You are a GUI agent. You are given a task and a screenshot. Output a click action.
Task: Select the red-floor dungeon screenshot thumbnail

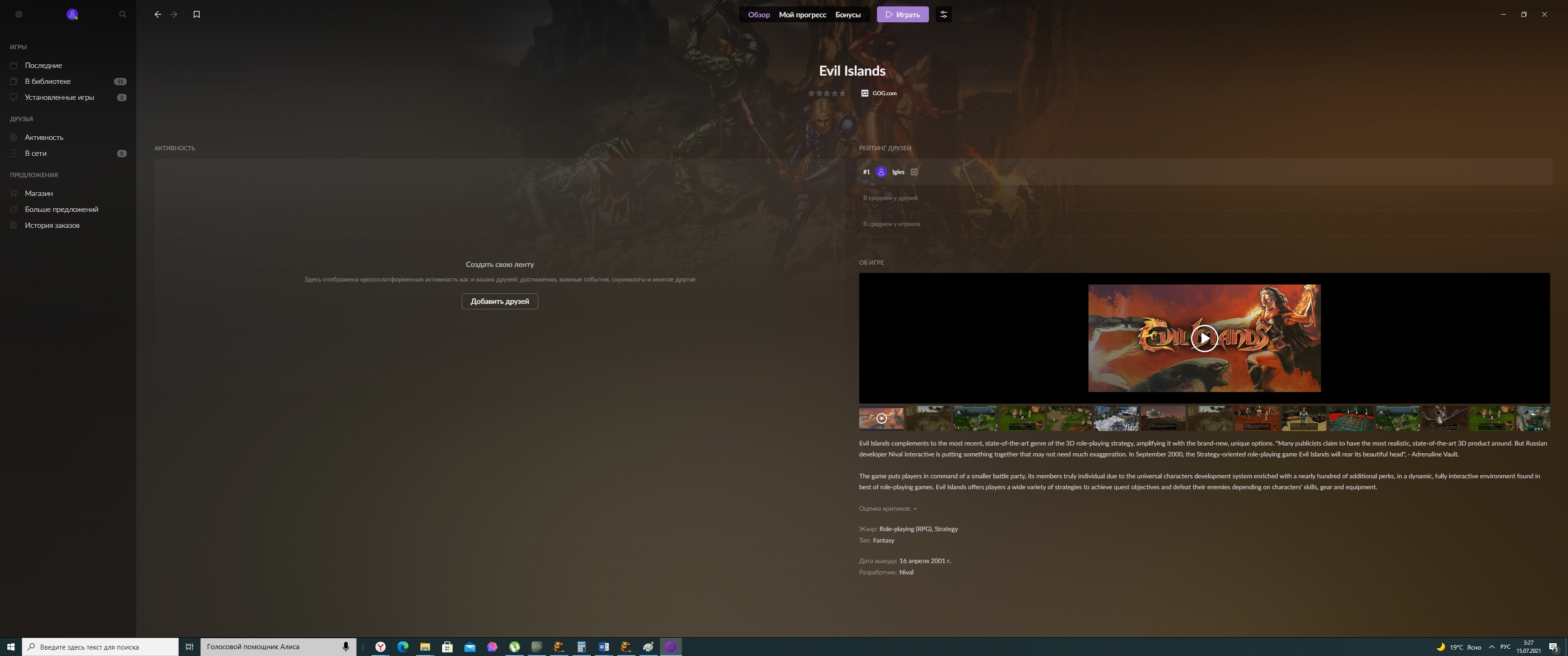tap(1351, 418)
